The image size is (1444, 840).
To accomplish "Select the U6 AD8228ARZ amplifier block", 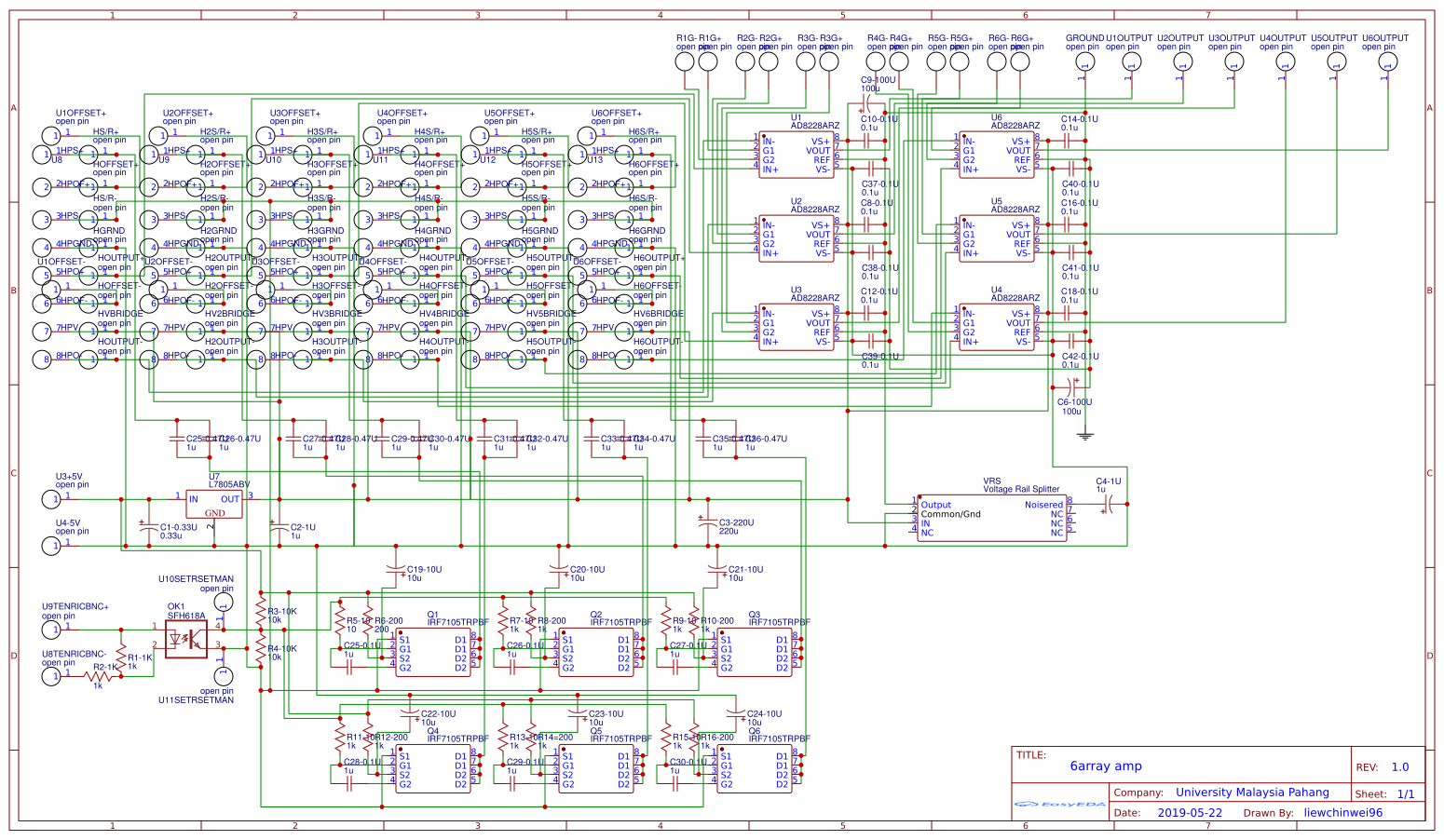I will (x=997, y=155).
